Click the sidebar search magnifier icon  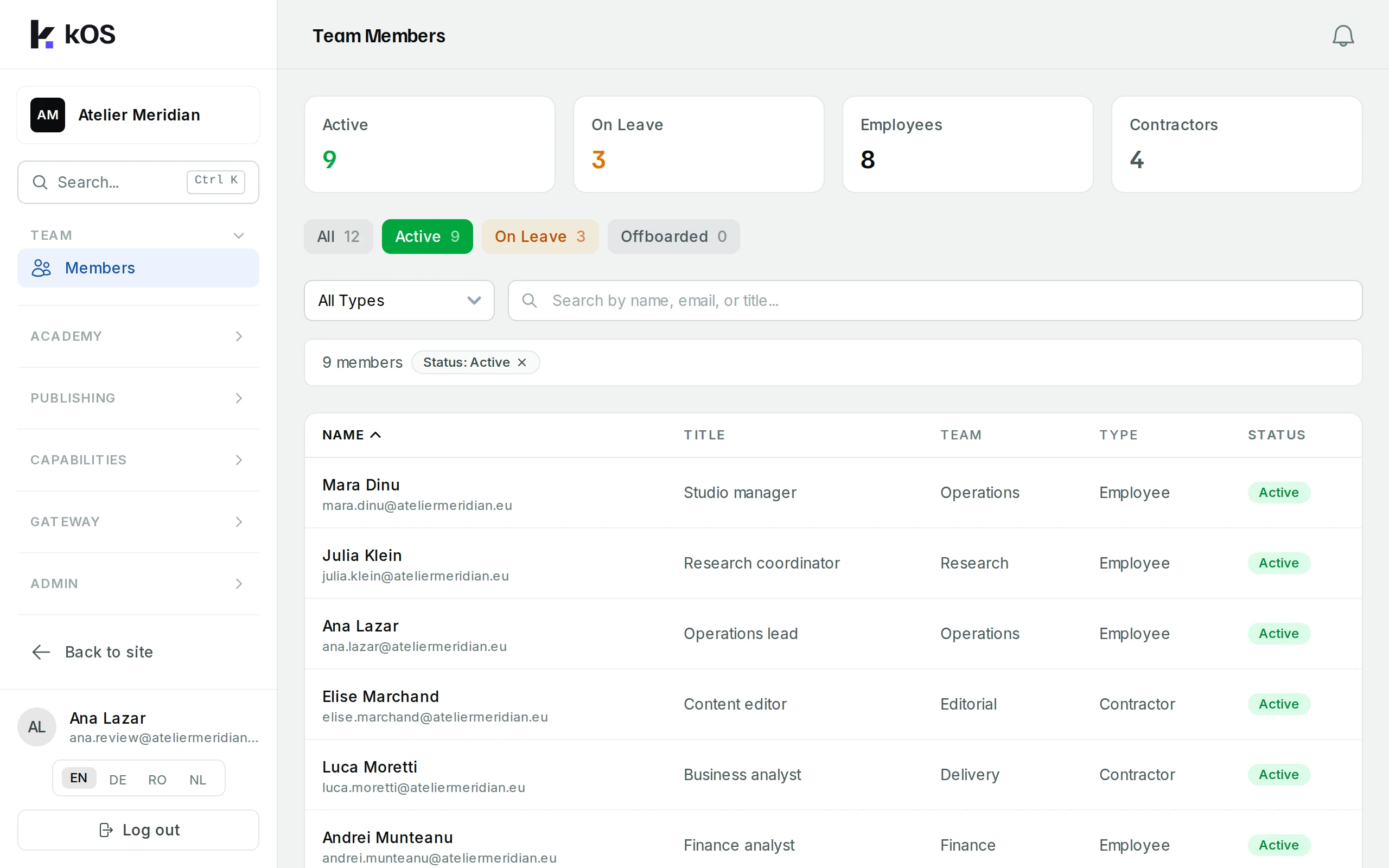click(x=40, y=182)
